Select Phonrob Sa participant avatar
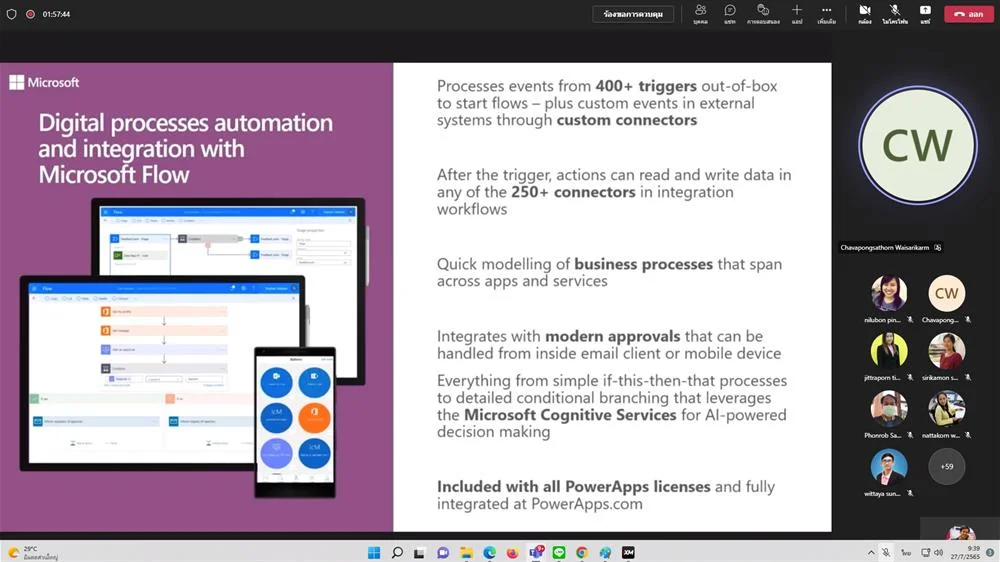Viewport: 1000px width, 562px height. pyautogui.click(x=889, y=408)
